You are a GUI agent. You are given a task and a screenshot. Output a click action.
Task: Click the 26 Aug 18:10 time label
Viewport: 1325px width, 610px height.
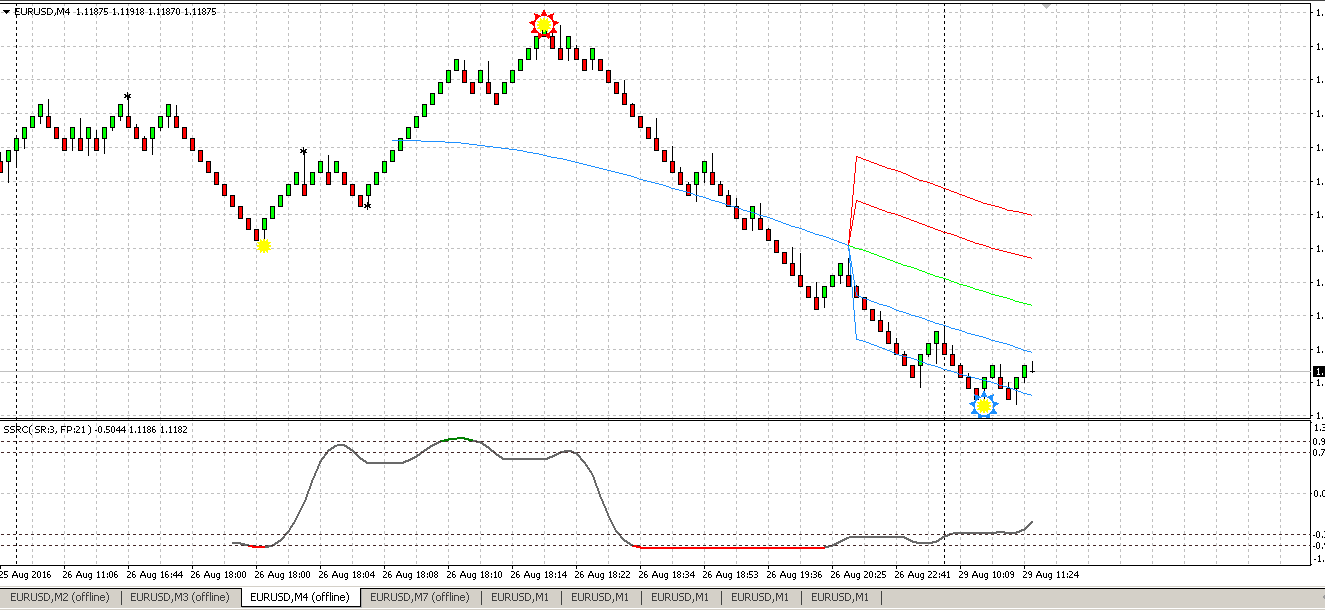pyautogui.click(x=476, y=575)
